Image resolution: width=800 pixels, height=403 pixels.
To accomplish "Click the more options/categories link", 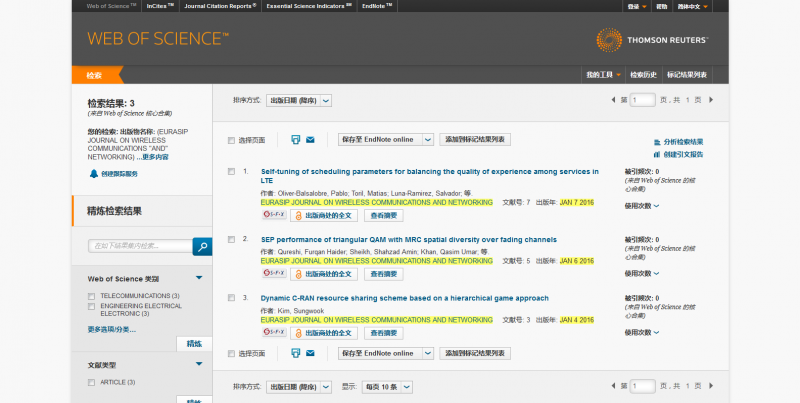I will click(112, 330).
